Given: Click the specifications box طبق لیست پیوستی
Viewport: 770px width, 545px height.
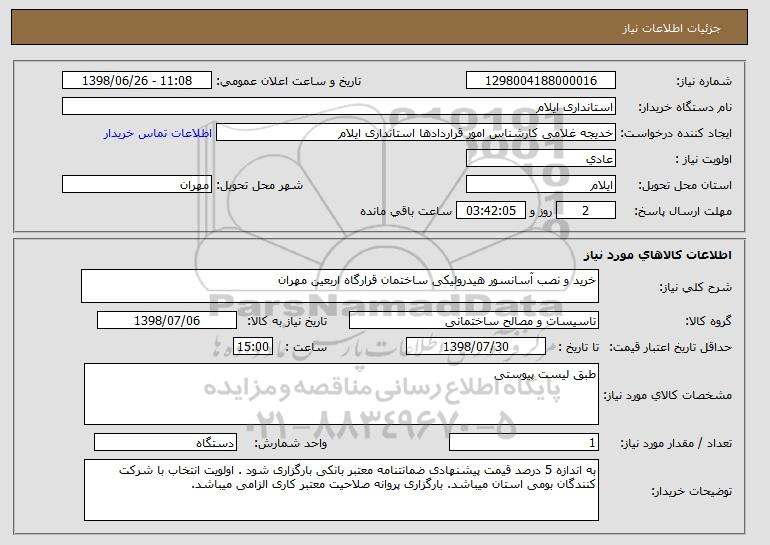Looking at the screenshot, I should 341,394.
